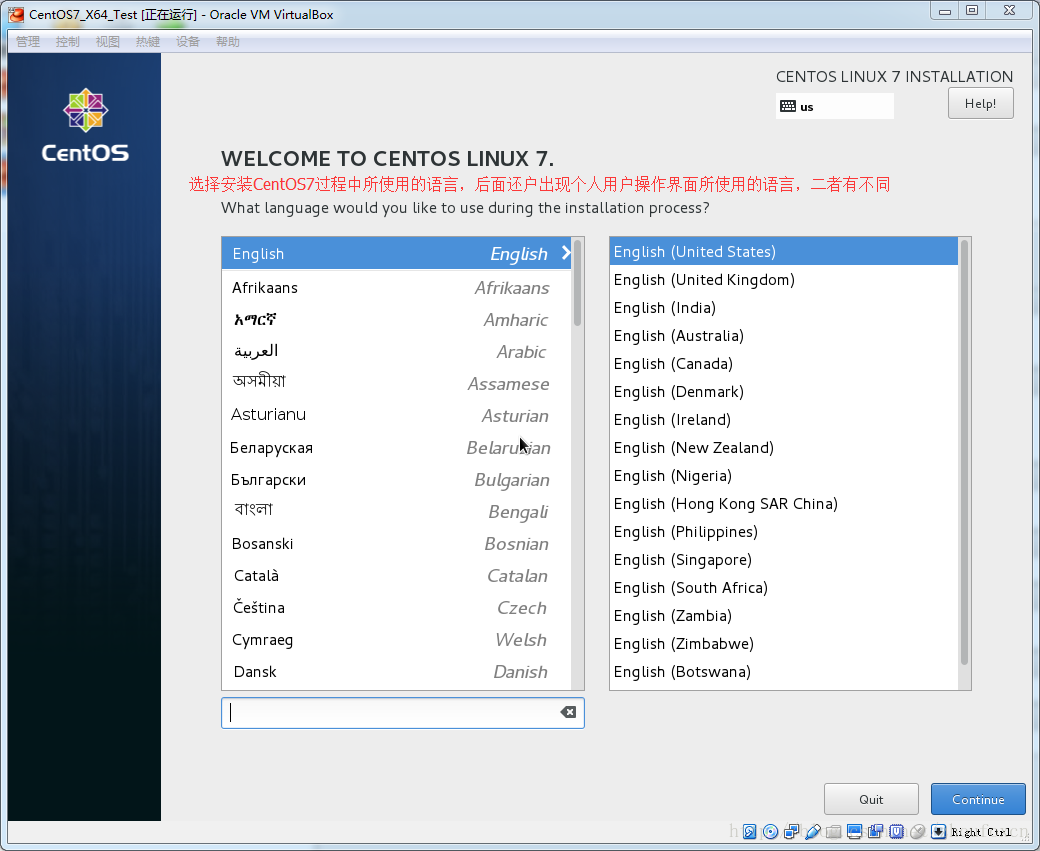Click the Quit button
The image size is (1040, 851).
coord(871,799)
